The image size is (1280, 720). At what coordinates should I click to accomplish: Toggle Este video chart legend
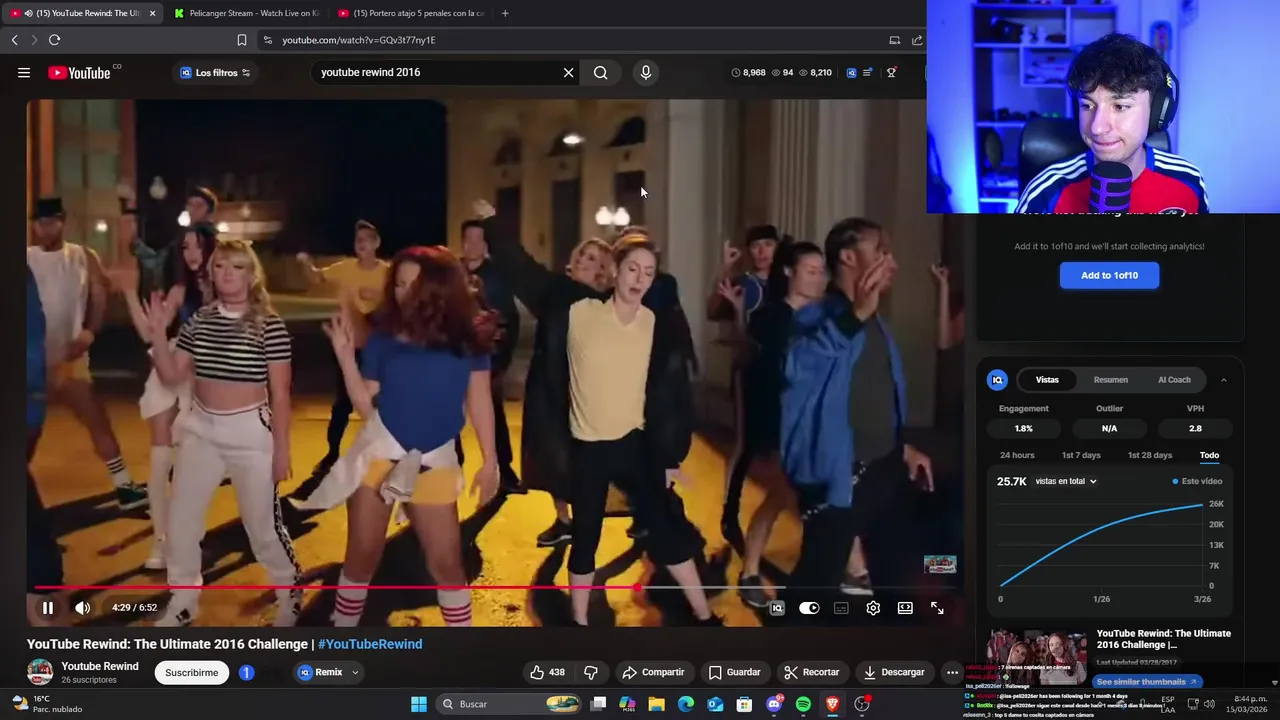[1197, 481]
